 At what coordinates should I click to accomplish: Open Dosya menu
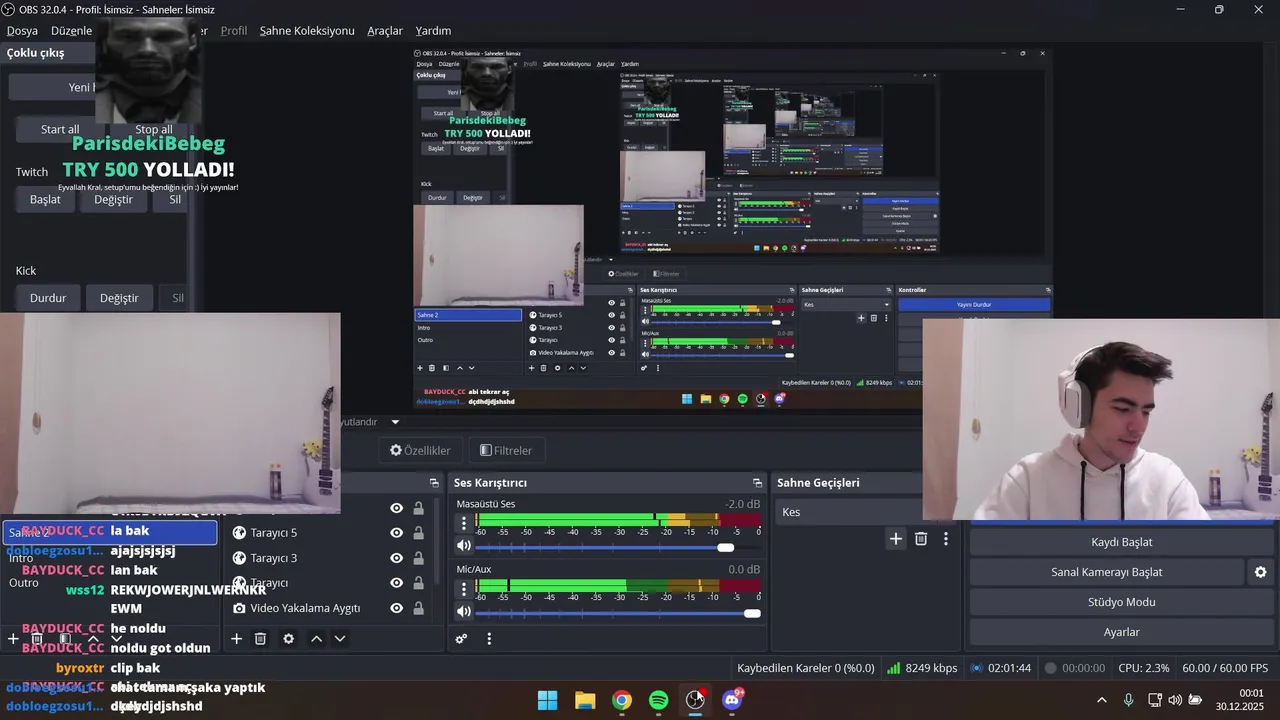point(22,31)
